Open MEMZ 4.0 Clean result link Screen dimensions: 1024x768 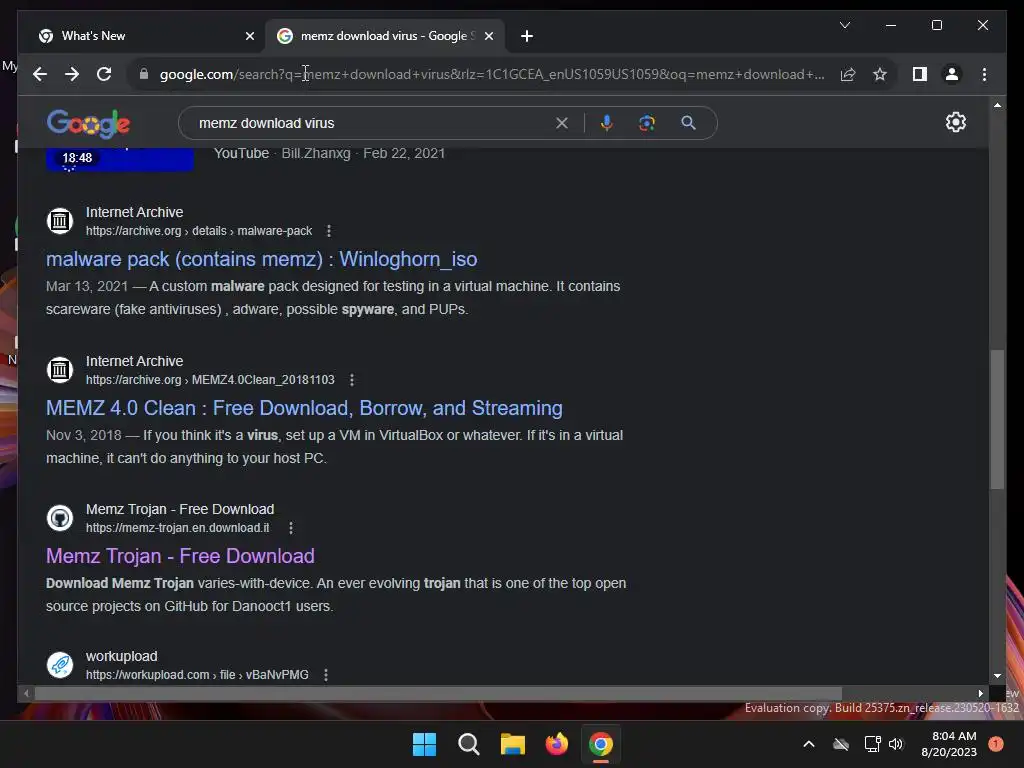304,408
